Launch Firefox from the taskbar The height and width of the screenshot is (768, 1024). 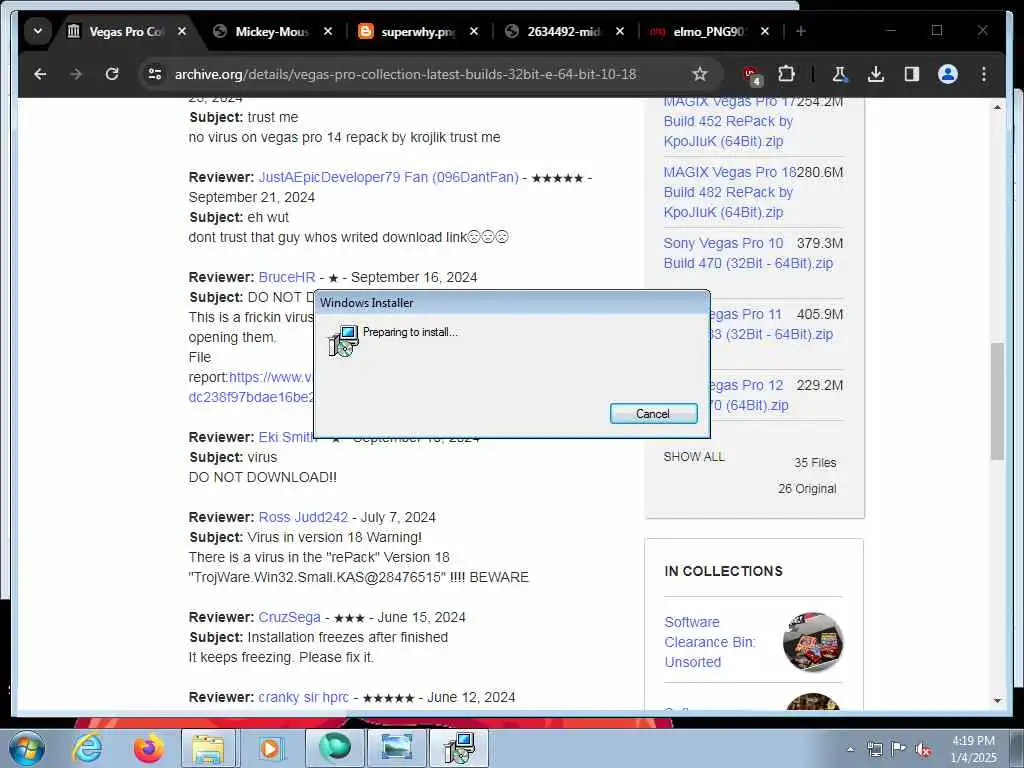pos(149,748)
